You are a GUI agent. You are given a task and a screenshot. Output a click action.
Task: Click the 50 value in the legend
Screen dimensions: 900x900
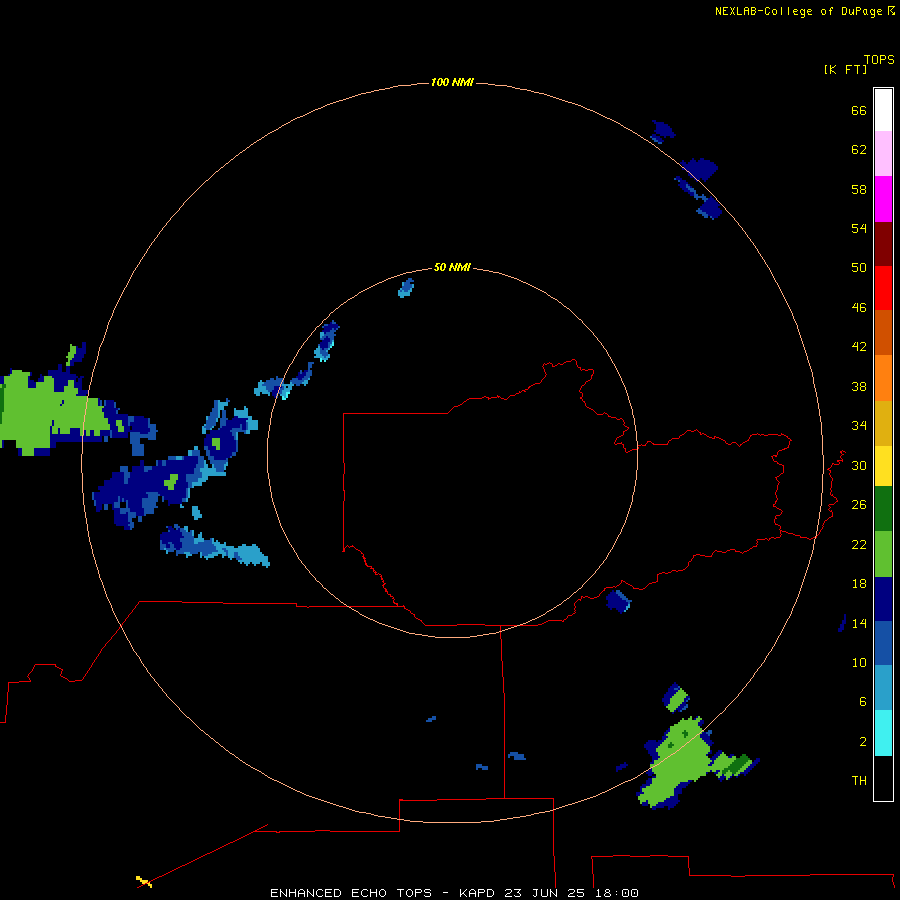click(x=859, y=267)
